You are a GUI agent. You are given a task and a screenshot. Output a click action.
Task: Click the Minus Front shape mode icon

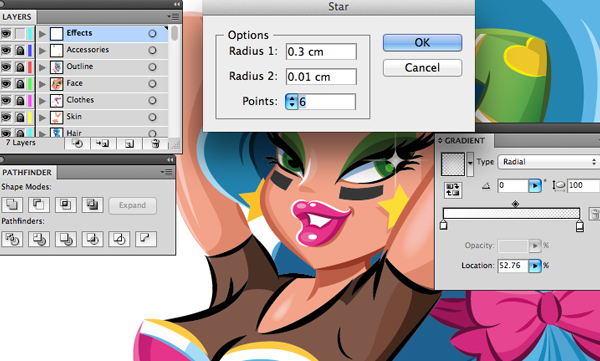click(x=39, y=205)
